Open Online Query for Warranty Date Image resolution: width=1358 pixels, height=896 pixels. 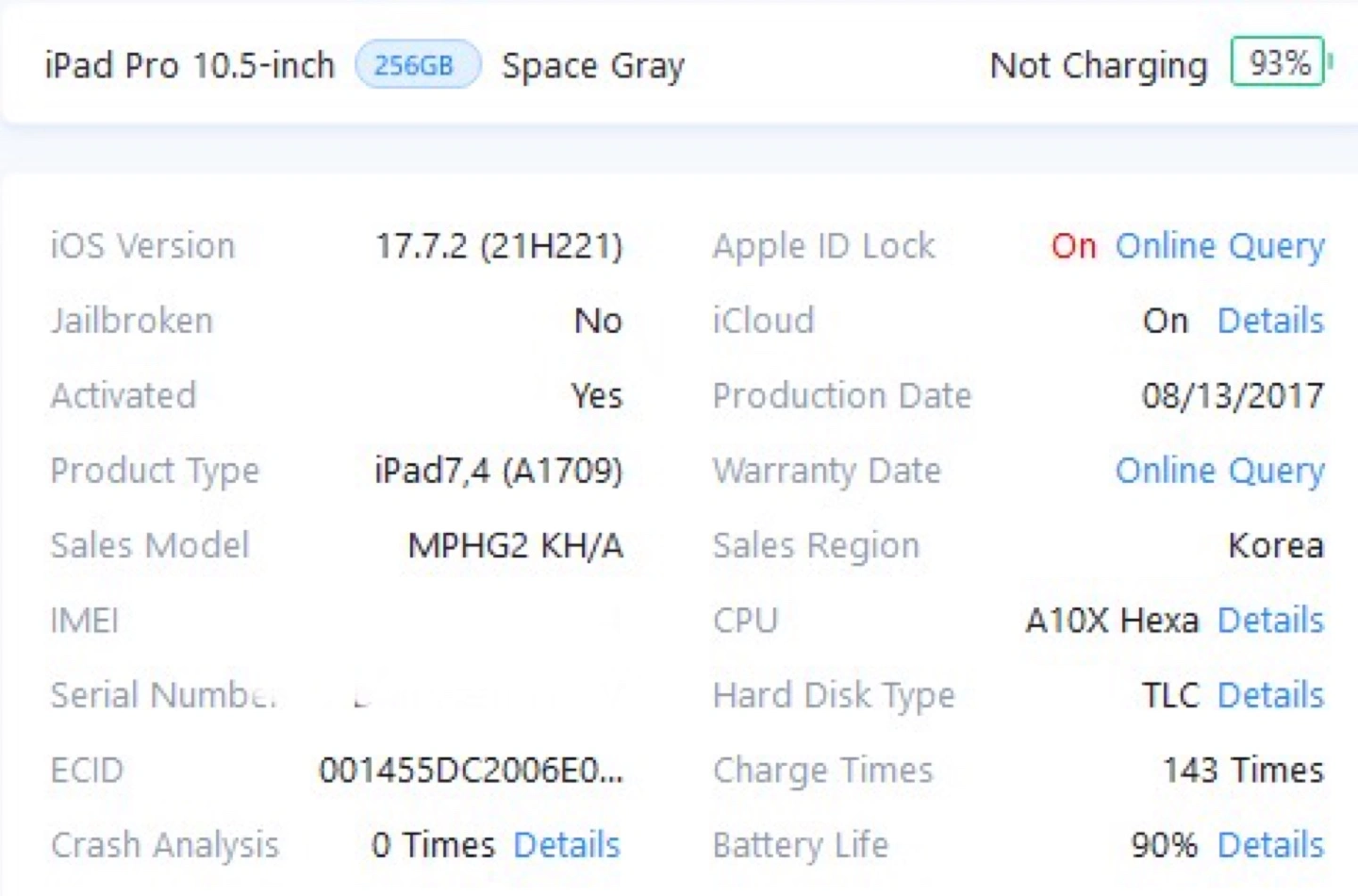tap(1220, 471)
